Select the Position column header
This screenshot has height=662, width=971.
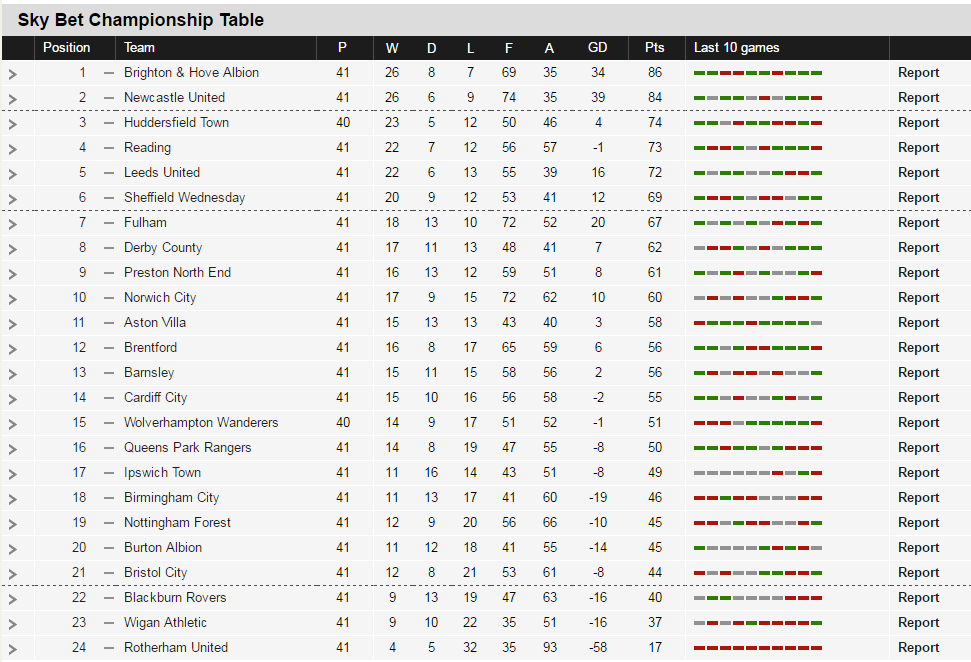click(x=66, y=48)
